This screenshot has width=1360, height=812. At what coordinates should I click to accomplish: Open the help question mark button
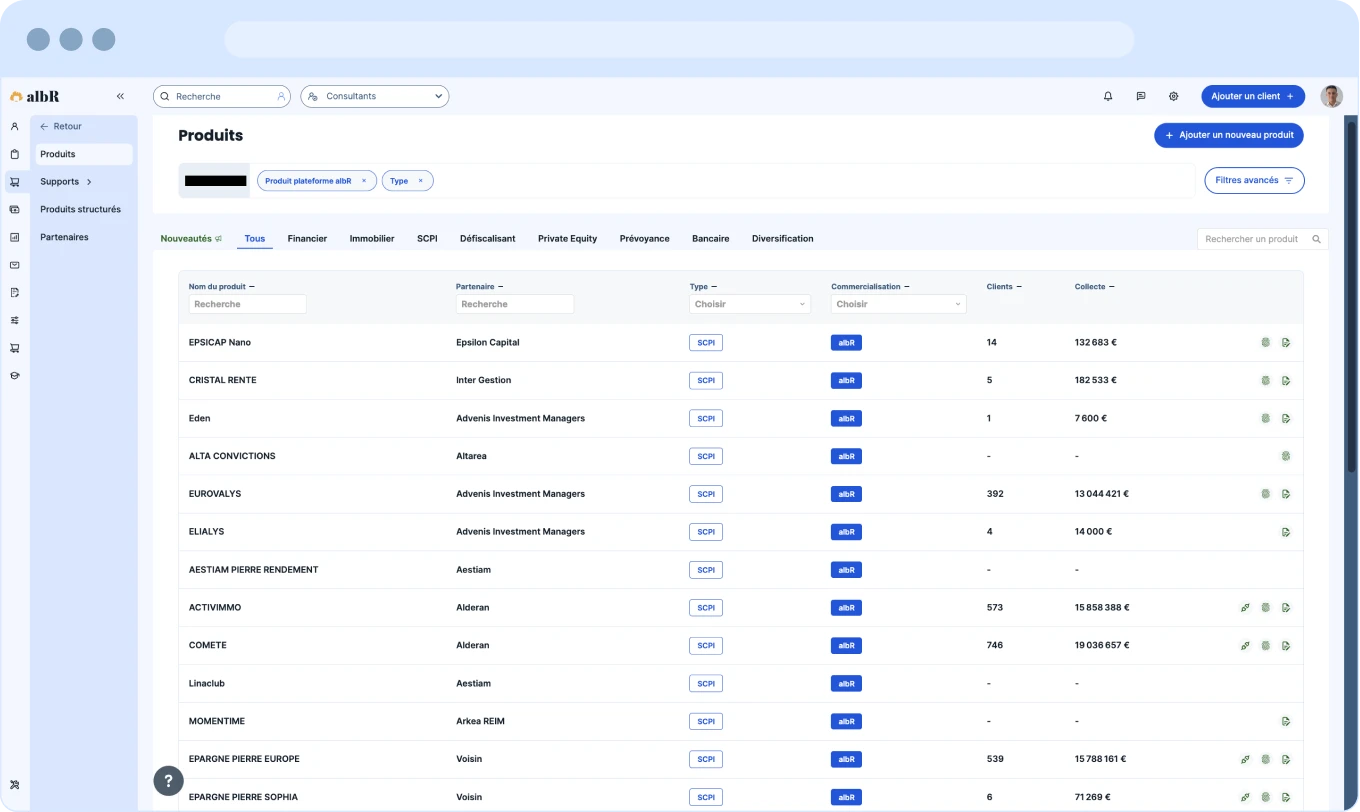tap(168, 780)
